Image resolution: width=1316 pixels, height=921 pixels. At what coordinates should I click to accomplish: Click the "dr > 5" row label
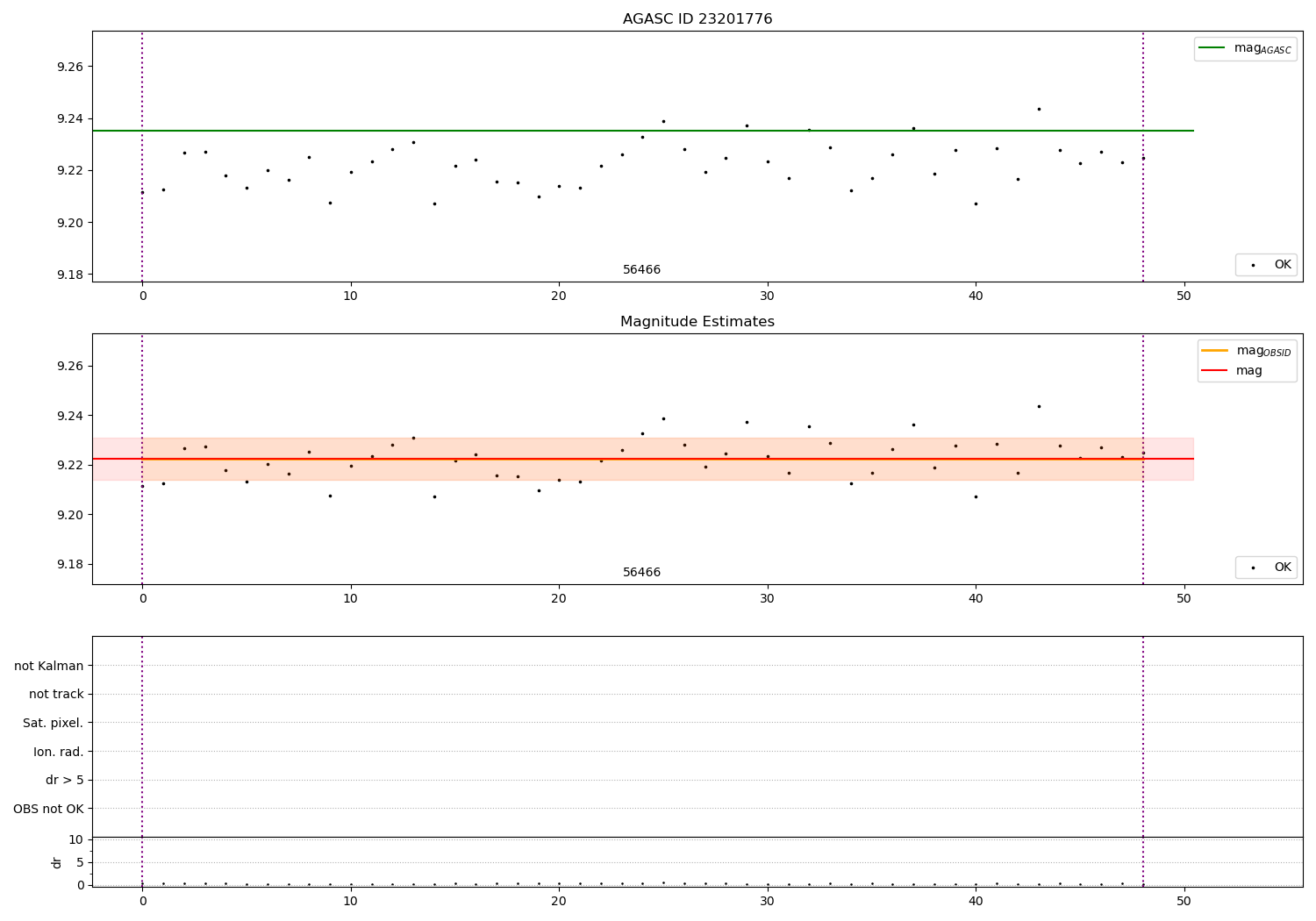coord(65,780)
